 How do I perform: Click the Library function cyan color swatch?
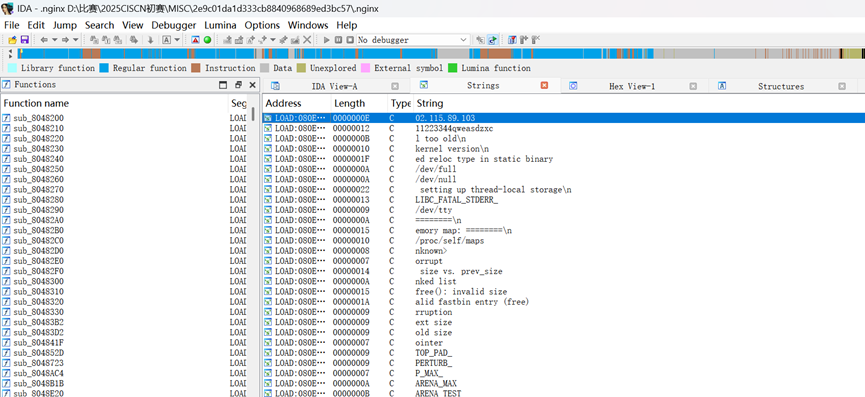click(12, 68)
